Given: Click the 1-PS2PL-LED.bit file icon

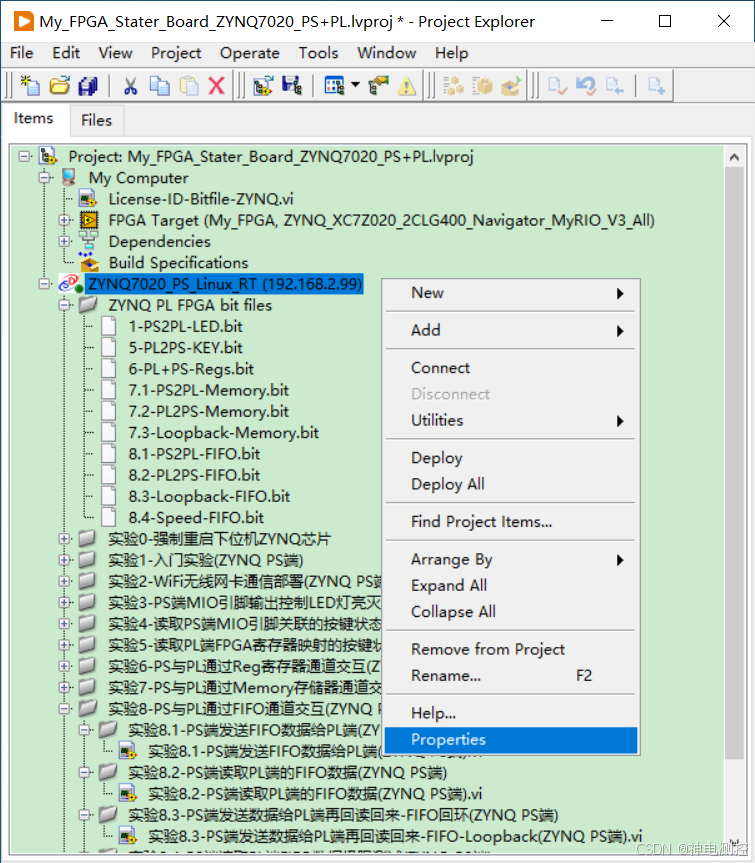Looking at the screenshot, I should tap(108, 326).
